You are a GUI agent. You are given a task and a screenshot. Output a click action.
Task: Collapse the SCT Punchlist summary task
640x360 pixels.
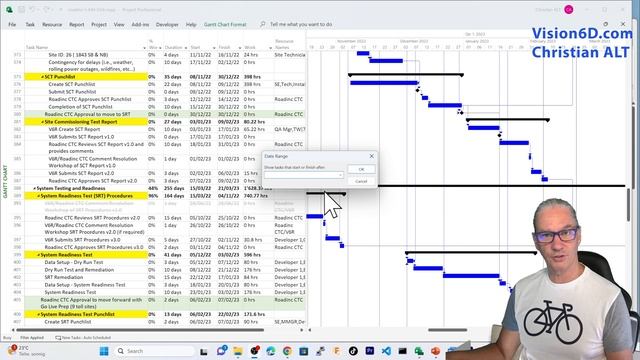click(x=42, y=77)
